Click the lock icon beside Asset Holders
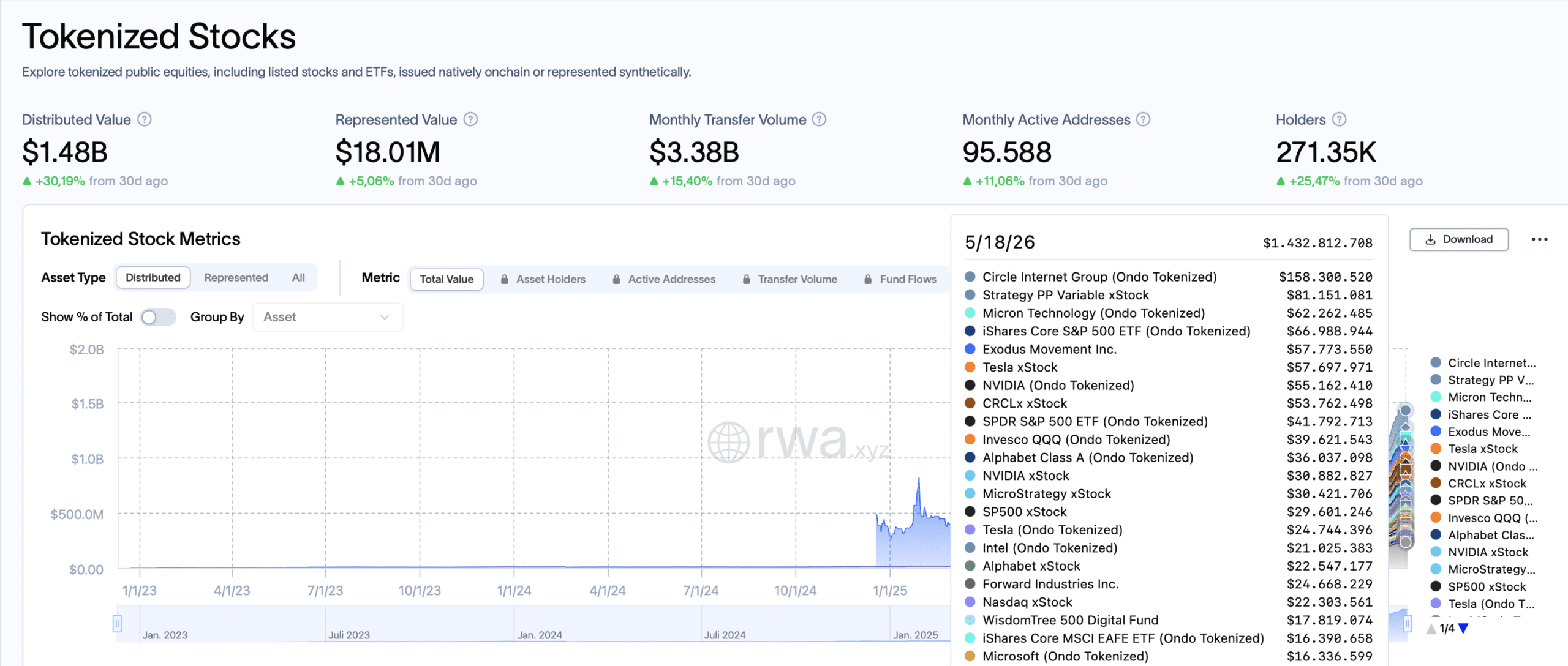This screenshot has height=666, width=1568. (505, 279)
